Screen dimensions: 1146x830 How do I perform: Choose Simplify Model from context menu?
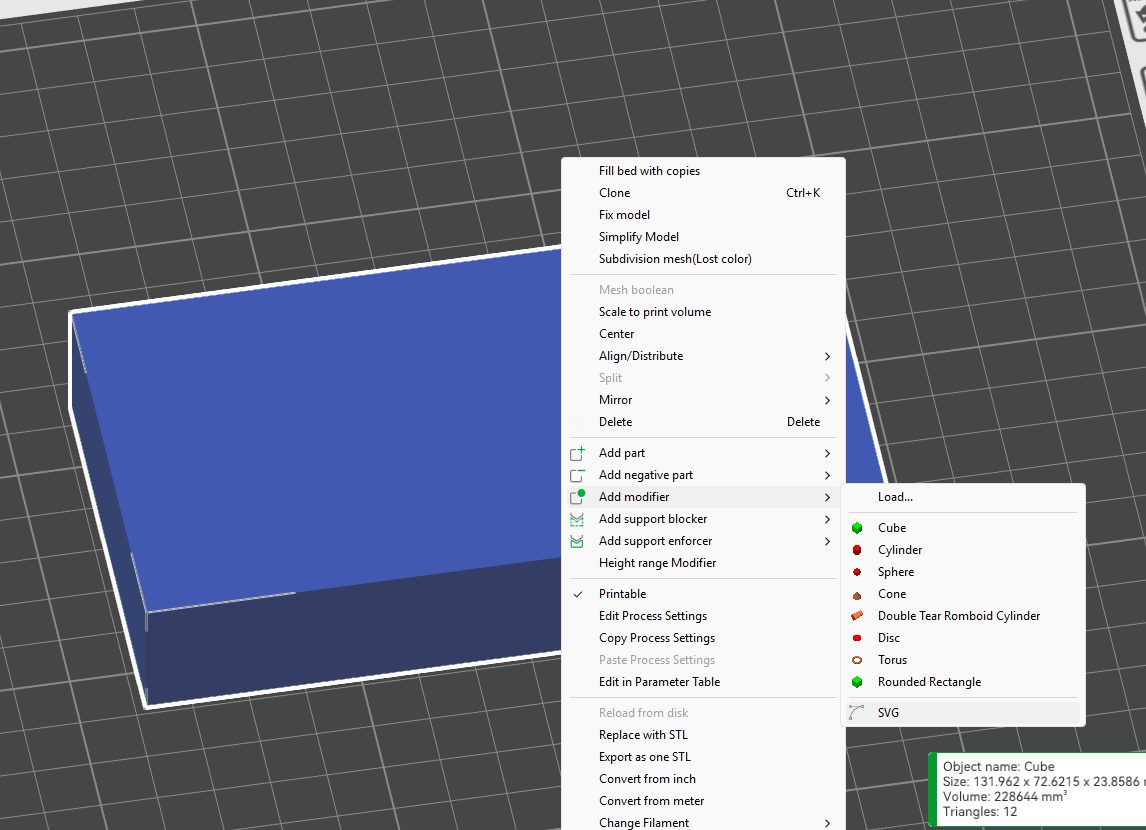638,237
